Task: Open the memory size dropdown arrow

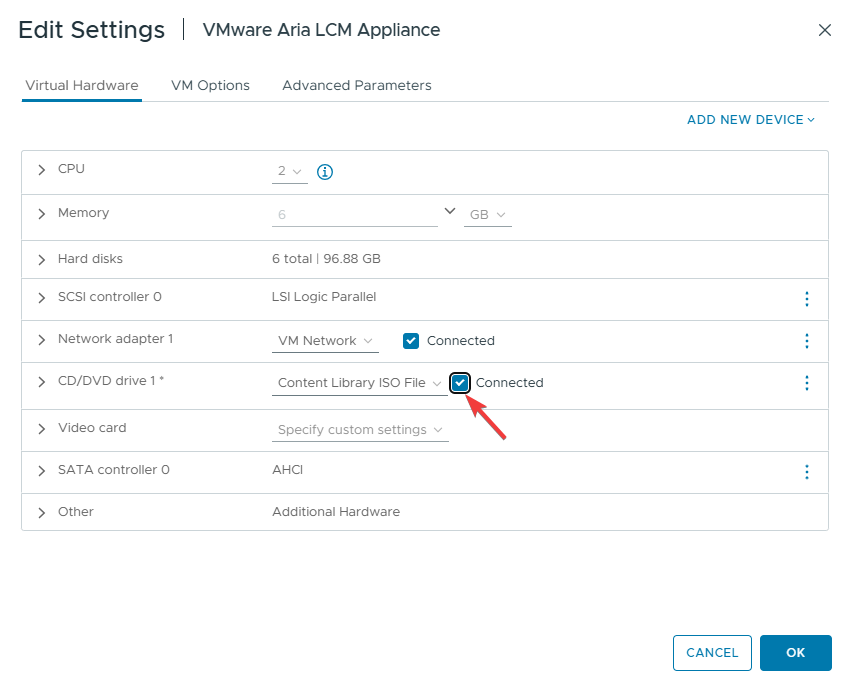Action: point(449,211)
